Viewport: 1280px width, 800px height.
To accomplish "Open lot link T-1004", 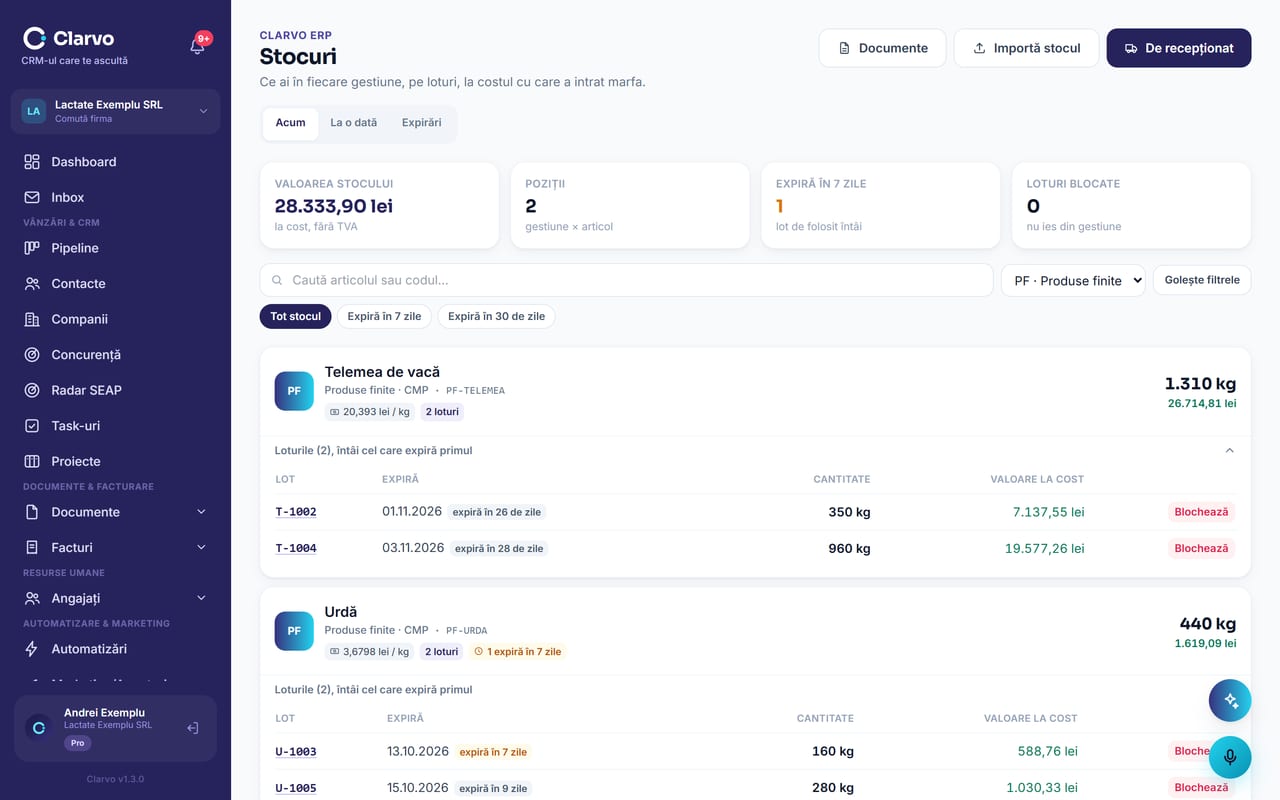I will click(x=296, y=548).
